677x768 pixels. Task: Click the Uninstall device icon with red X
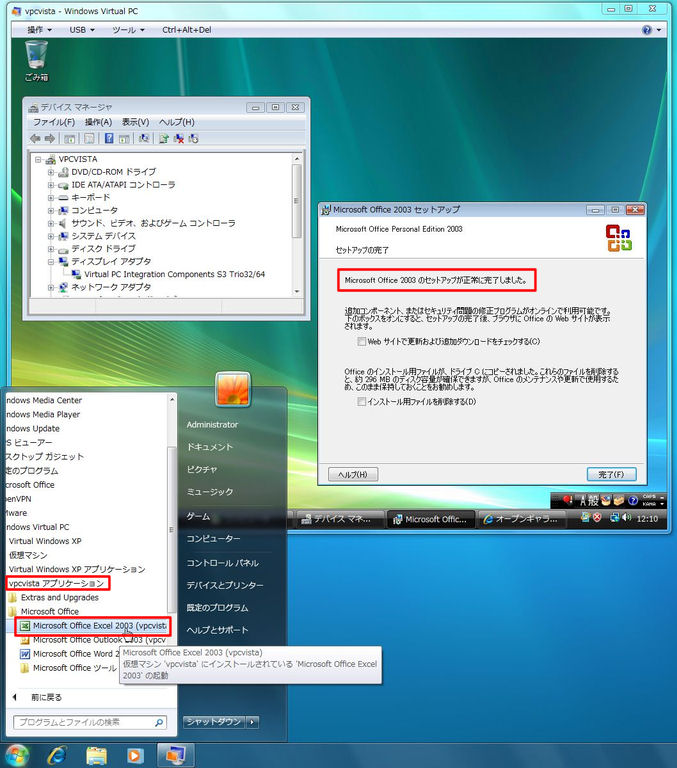click(179, 139)
